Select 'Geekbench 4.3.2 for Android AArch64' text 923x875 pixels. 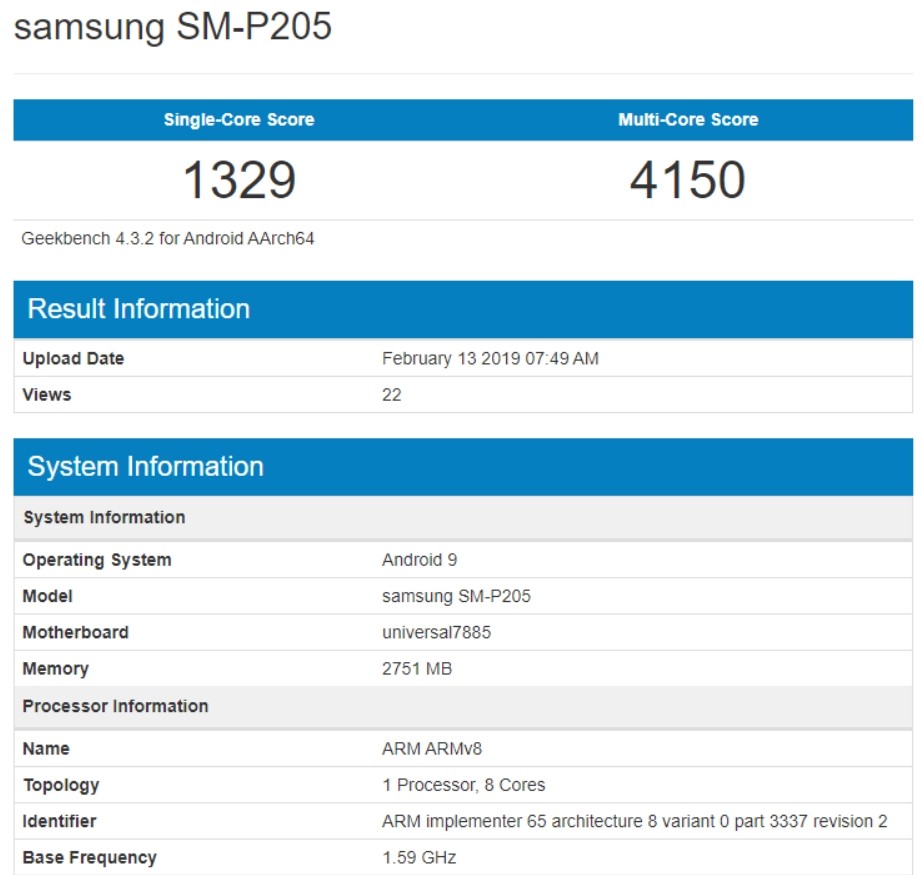pos(168,238)
